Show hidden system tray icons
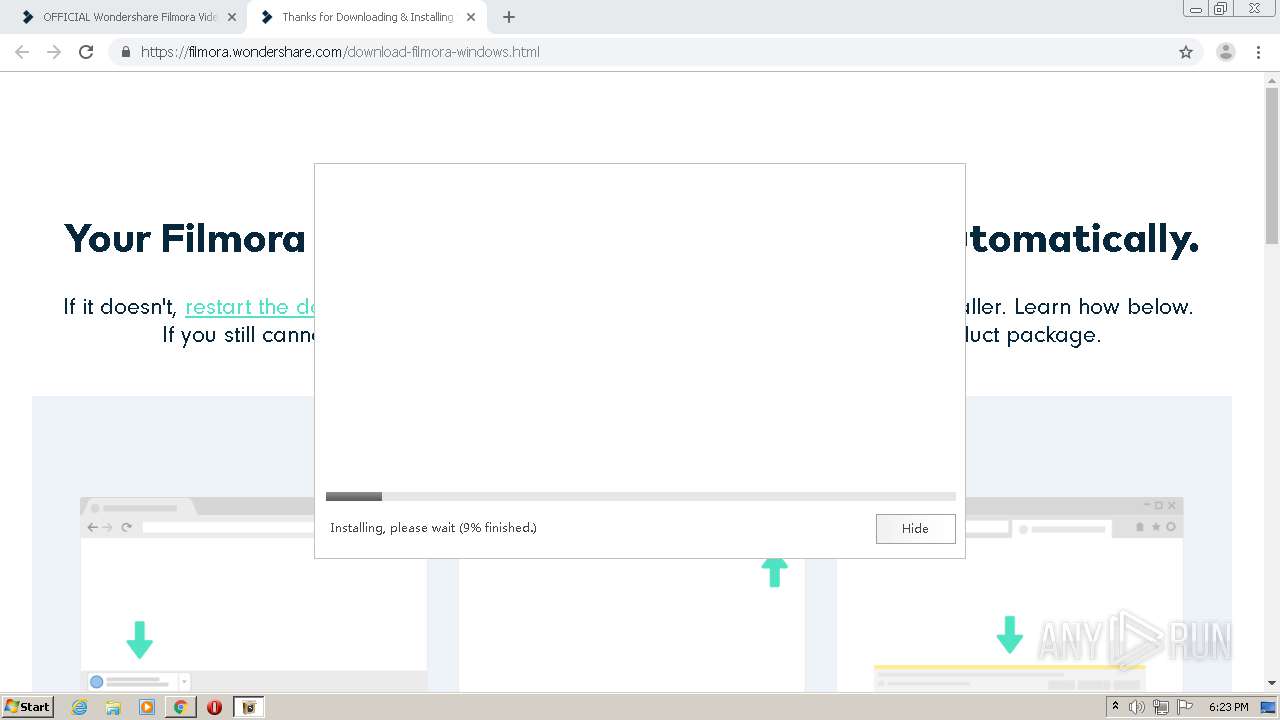The height and width of the screenshot is (720, 1280). 1115,707
